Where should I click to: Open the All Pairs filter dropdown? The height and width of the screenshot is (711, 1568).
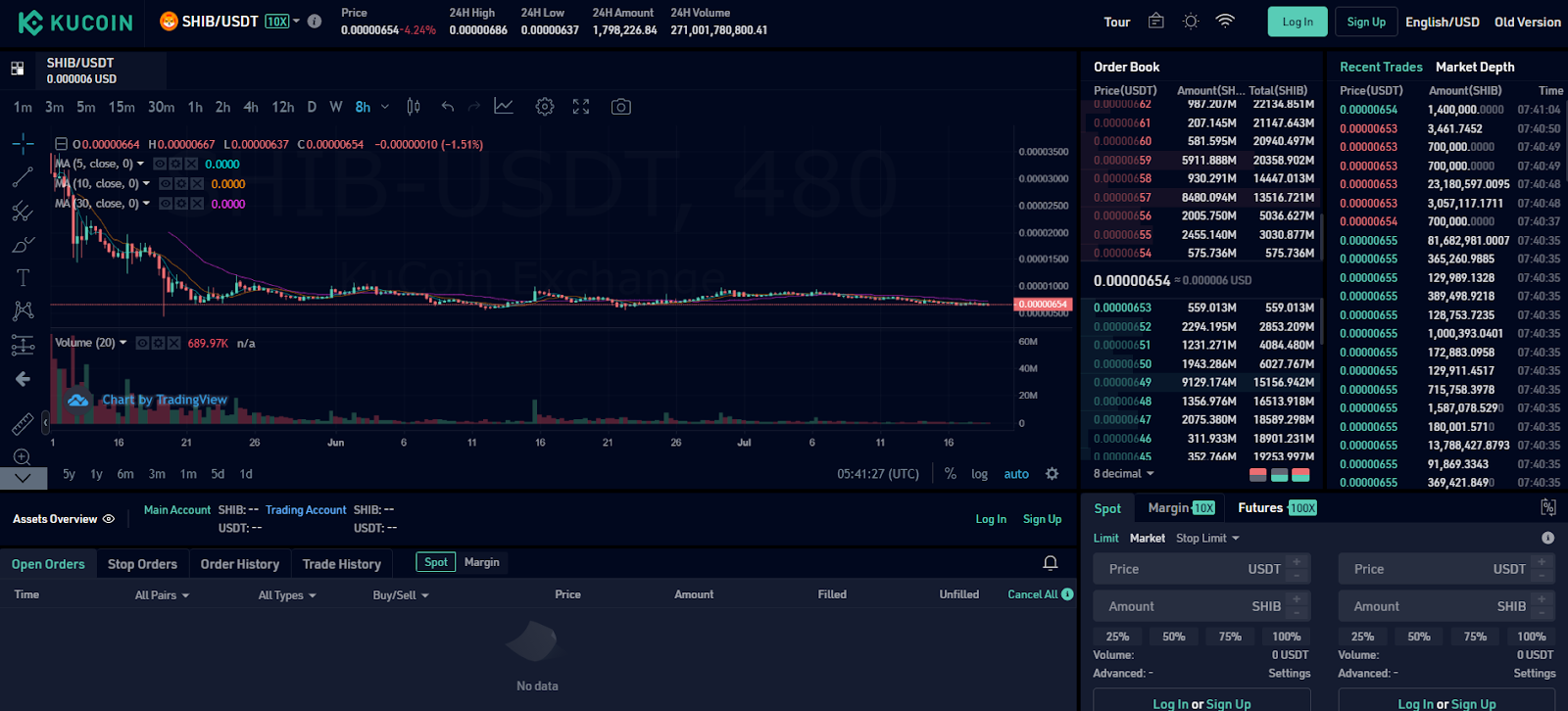(x=163, y=595)
